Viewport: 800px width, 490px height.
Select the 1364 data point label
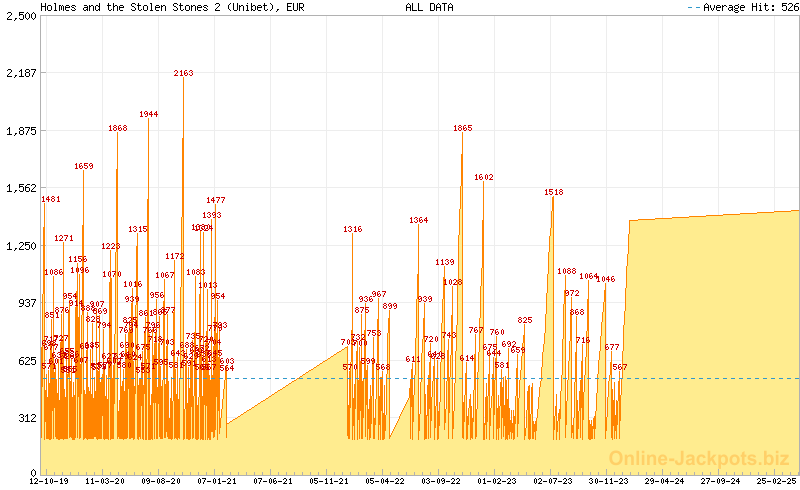[418, 220]
